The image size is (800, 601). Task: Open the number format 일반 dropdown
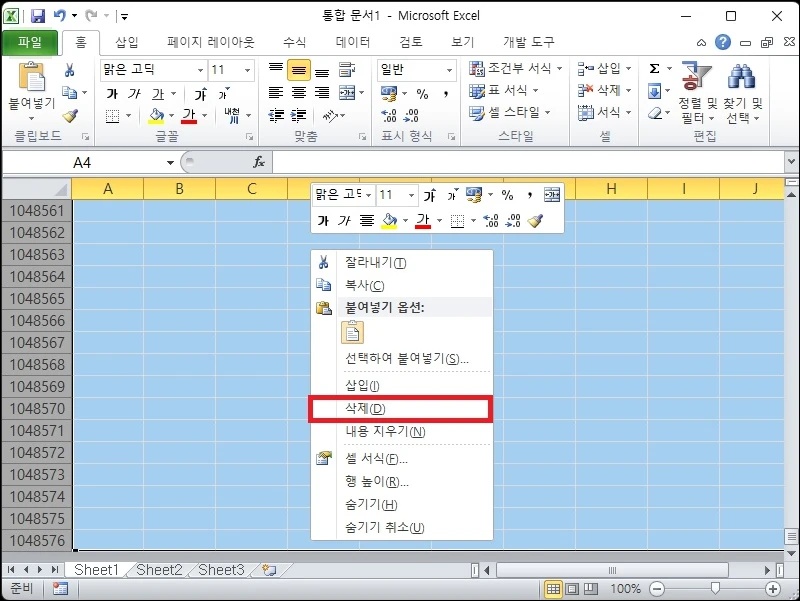click(449, 70)
